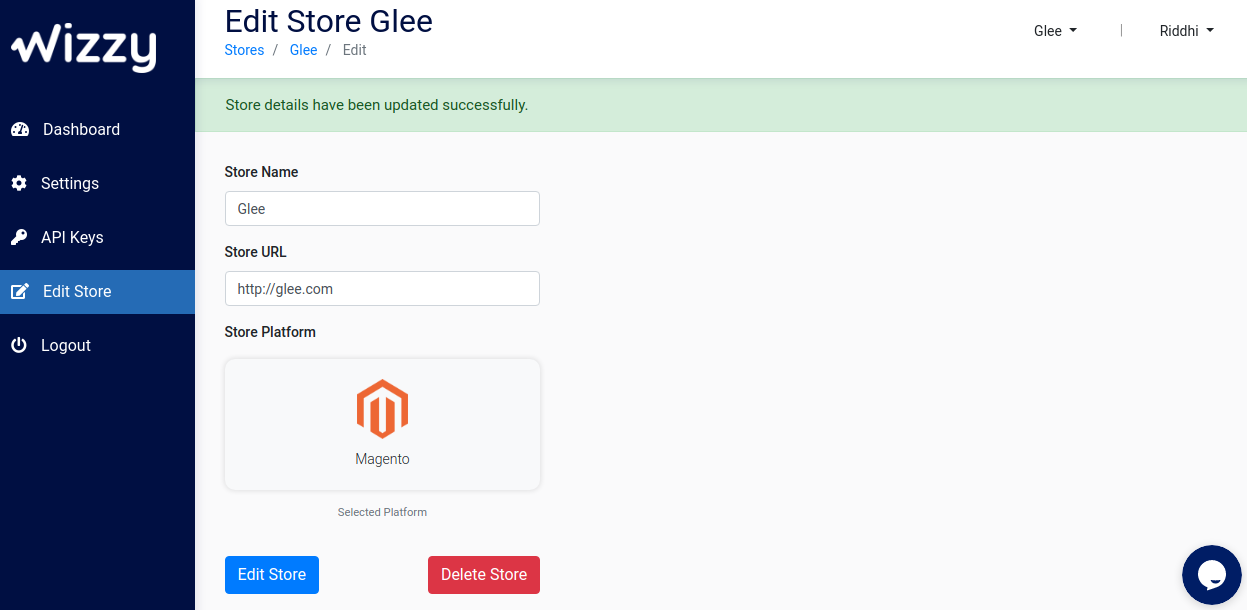
Task: Select the Store Name input field
Action: pyautogui.click(x=382, y=208)
